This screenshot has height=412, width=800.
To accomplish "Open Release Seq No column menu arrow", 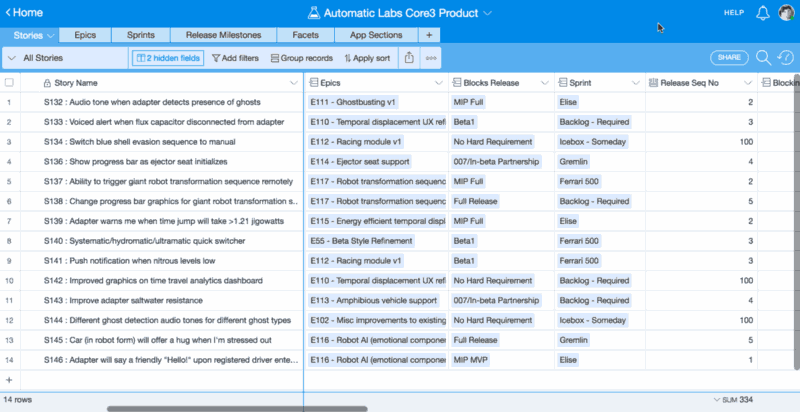I will tap(748, 83).
